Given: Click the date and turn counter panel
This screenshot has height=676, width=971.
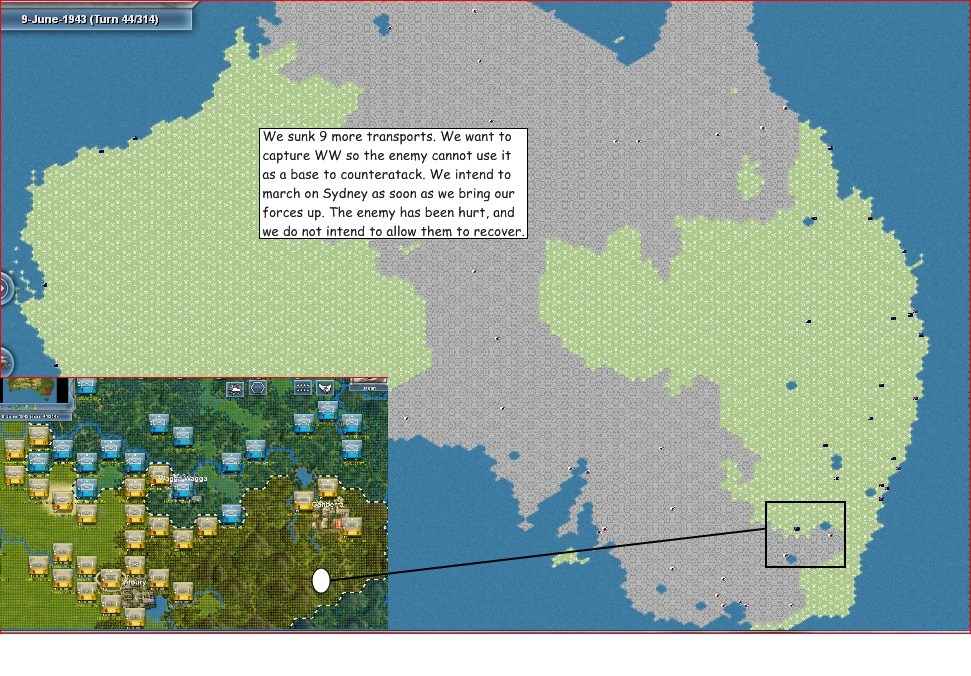Looking at the screenshot, I should pos(96,18).
